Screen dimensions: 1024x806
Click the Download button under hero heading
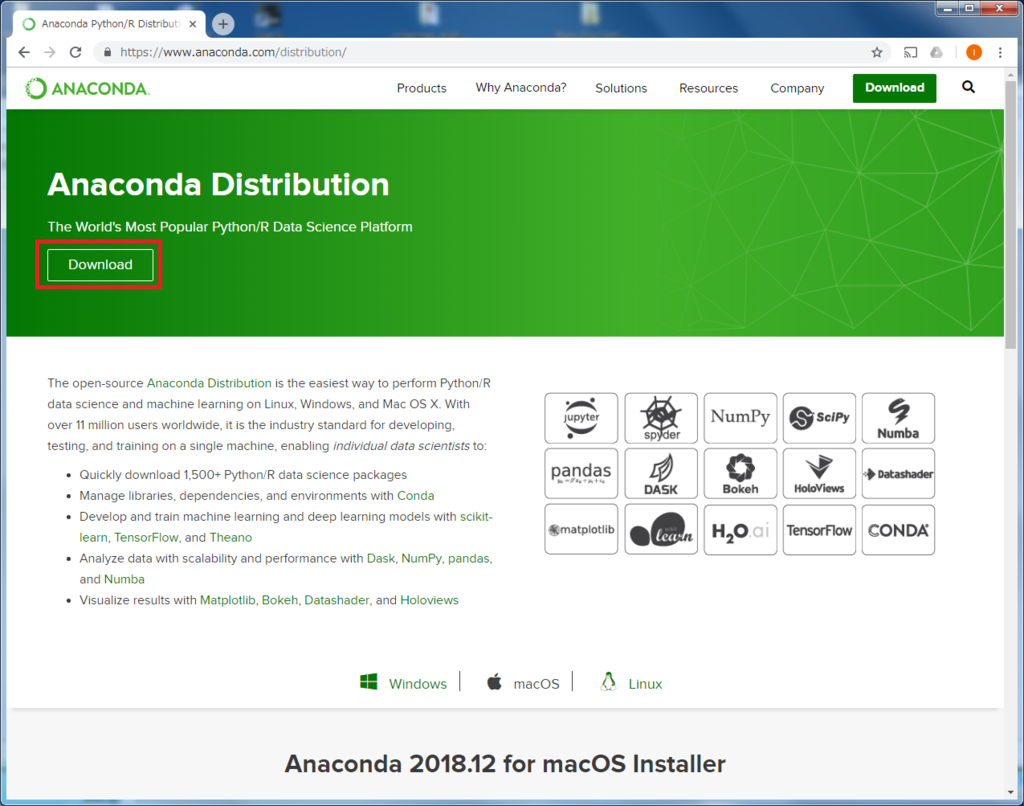(x=100, y=265)
